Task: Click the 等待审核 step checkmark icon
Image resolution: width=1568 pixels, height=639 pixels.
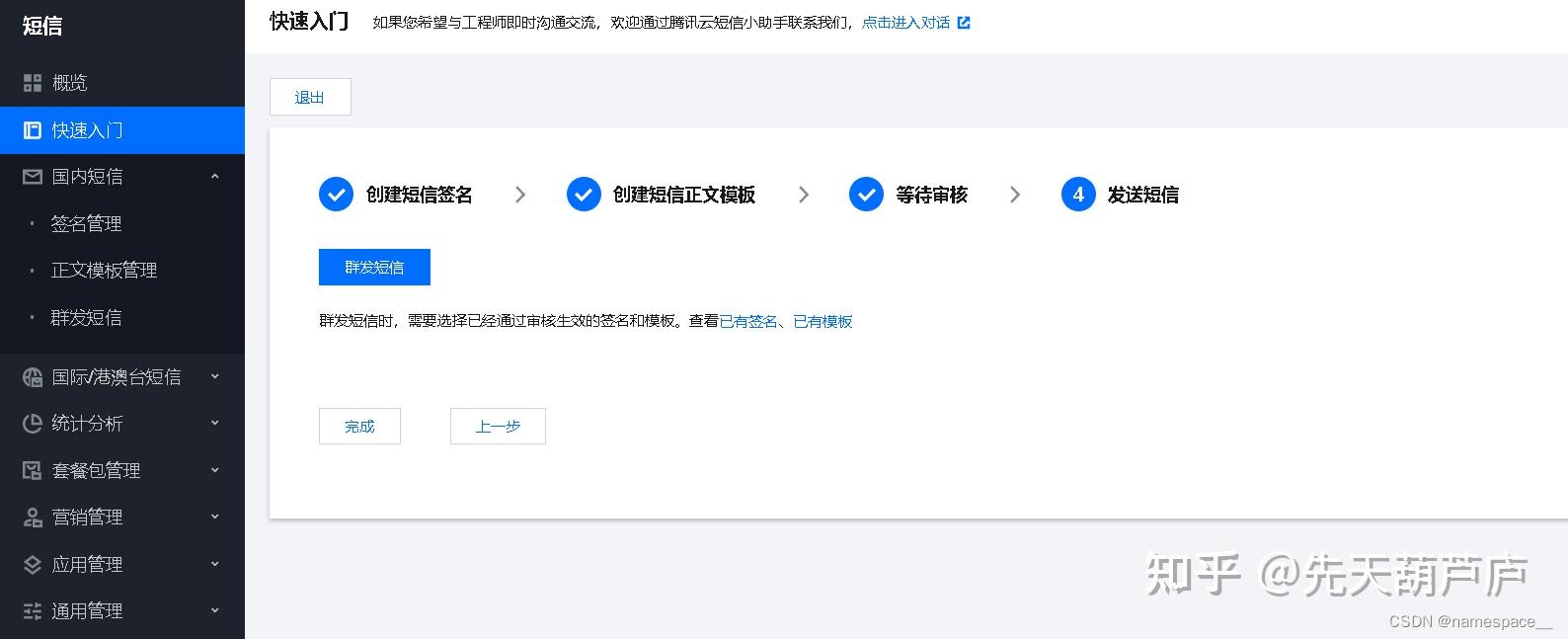Action: (x=866, y=195)
